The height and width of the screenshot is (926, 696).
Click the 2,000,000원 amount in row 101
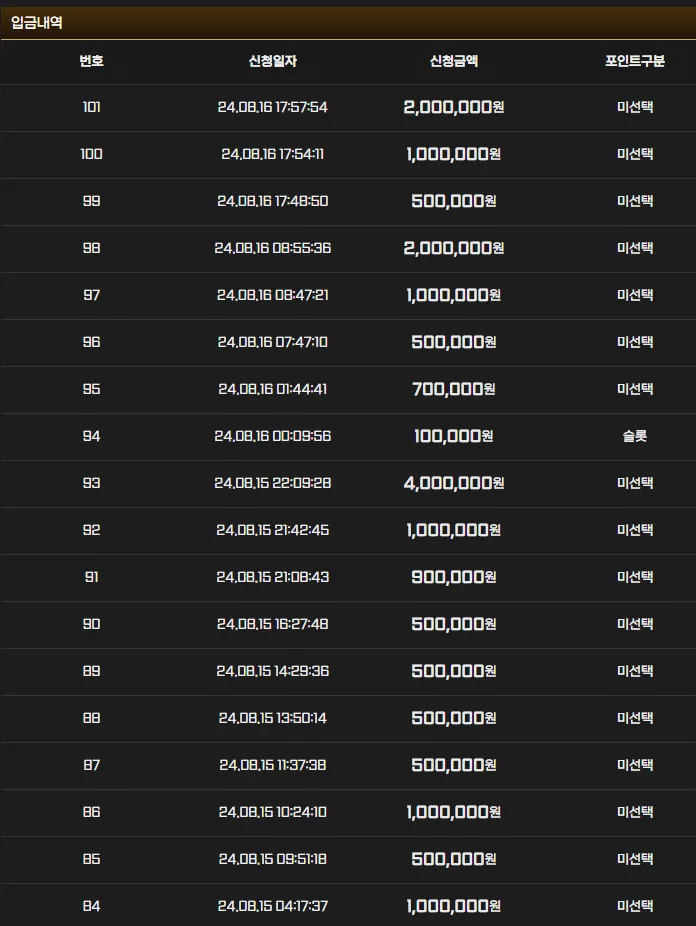click(x=453, y=107)
